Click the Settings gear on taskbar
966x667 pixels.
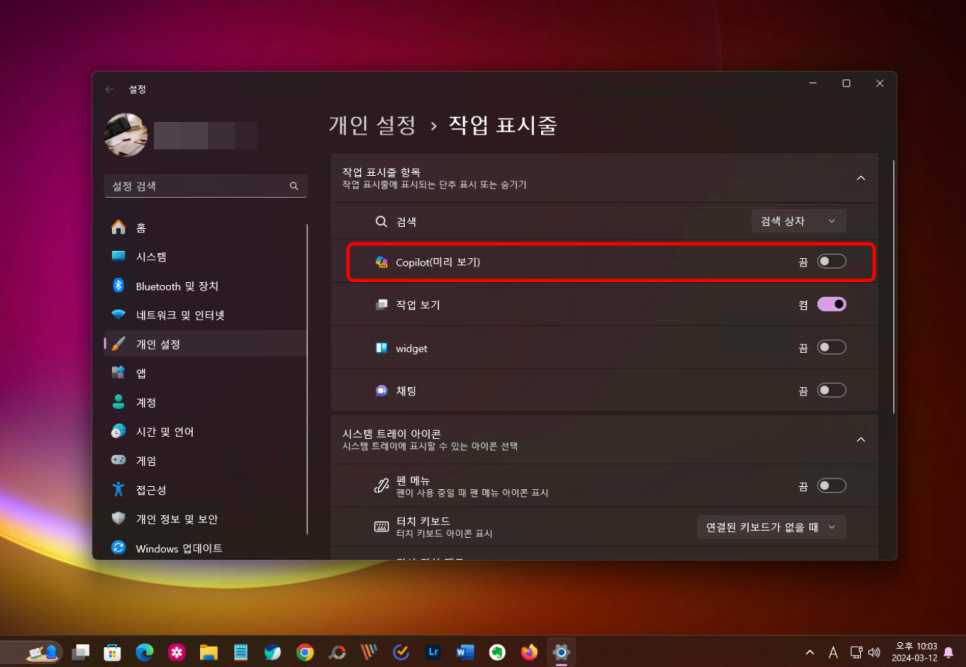[561, 652]
